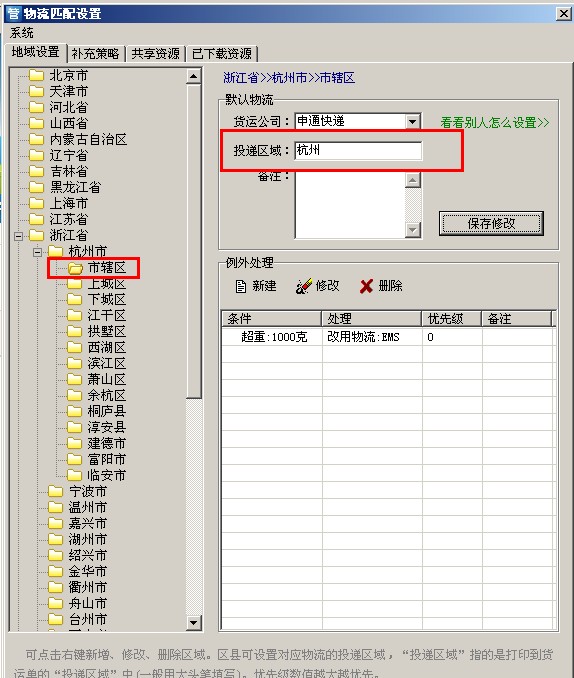The image size is (574, 678).
Task: Click the red X 删除 icon
Action: (366, 286)
